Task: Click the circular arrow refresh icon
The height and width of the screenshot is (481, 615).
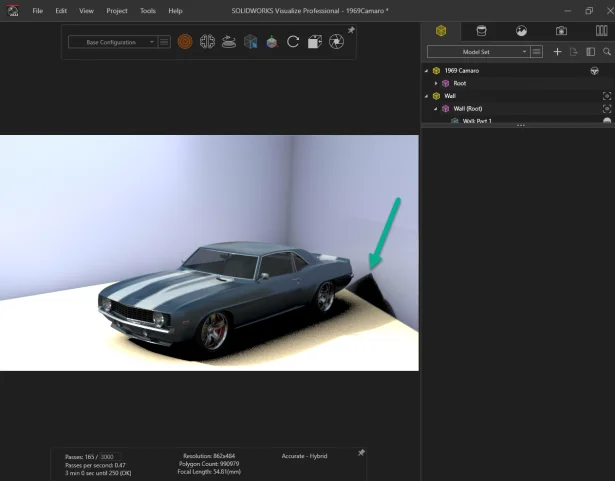Action: tap(293, 42)
